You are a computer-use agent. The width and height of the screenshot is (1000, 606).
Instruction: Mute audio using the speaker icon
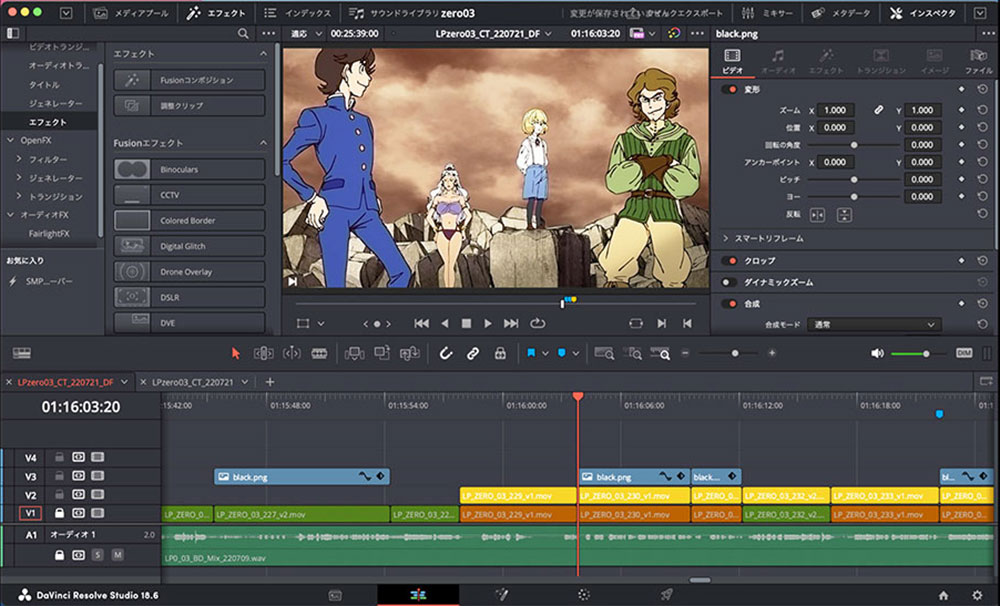click(x=878, y=353)
